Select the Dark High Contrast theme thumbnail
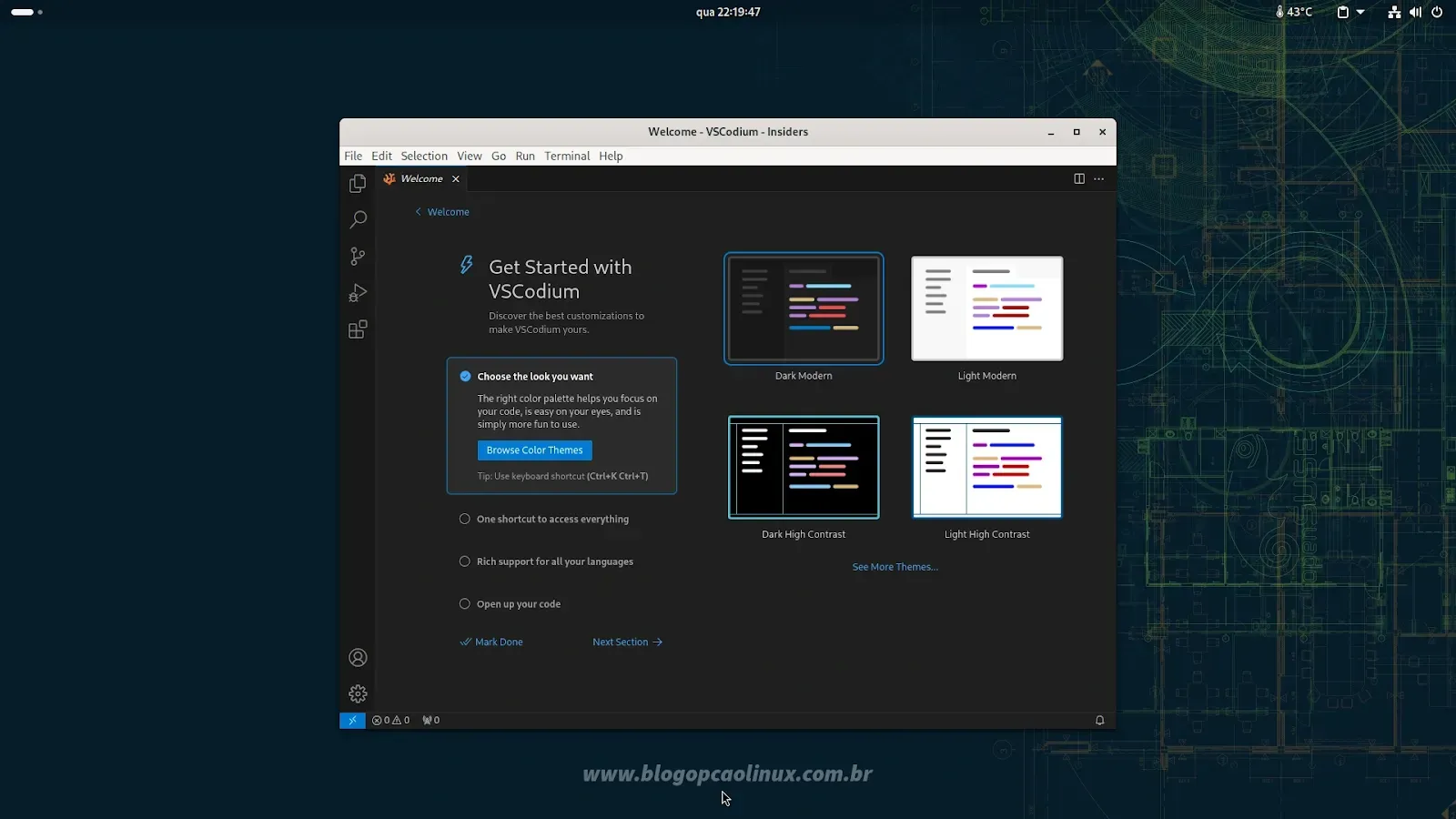Image resolution: width=1456 pixels, height=819 pixels. tap(804, 468)
